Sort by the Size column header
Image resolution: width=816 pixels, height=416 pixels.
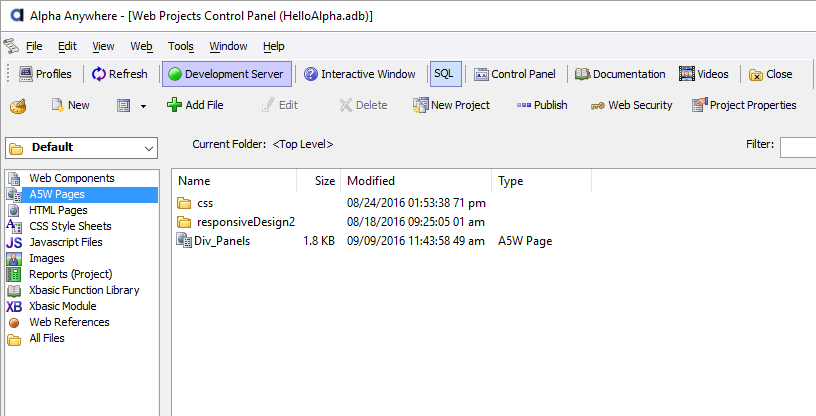tap(318, 181)
